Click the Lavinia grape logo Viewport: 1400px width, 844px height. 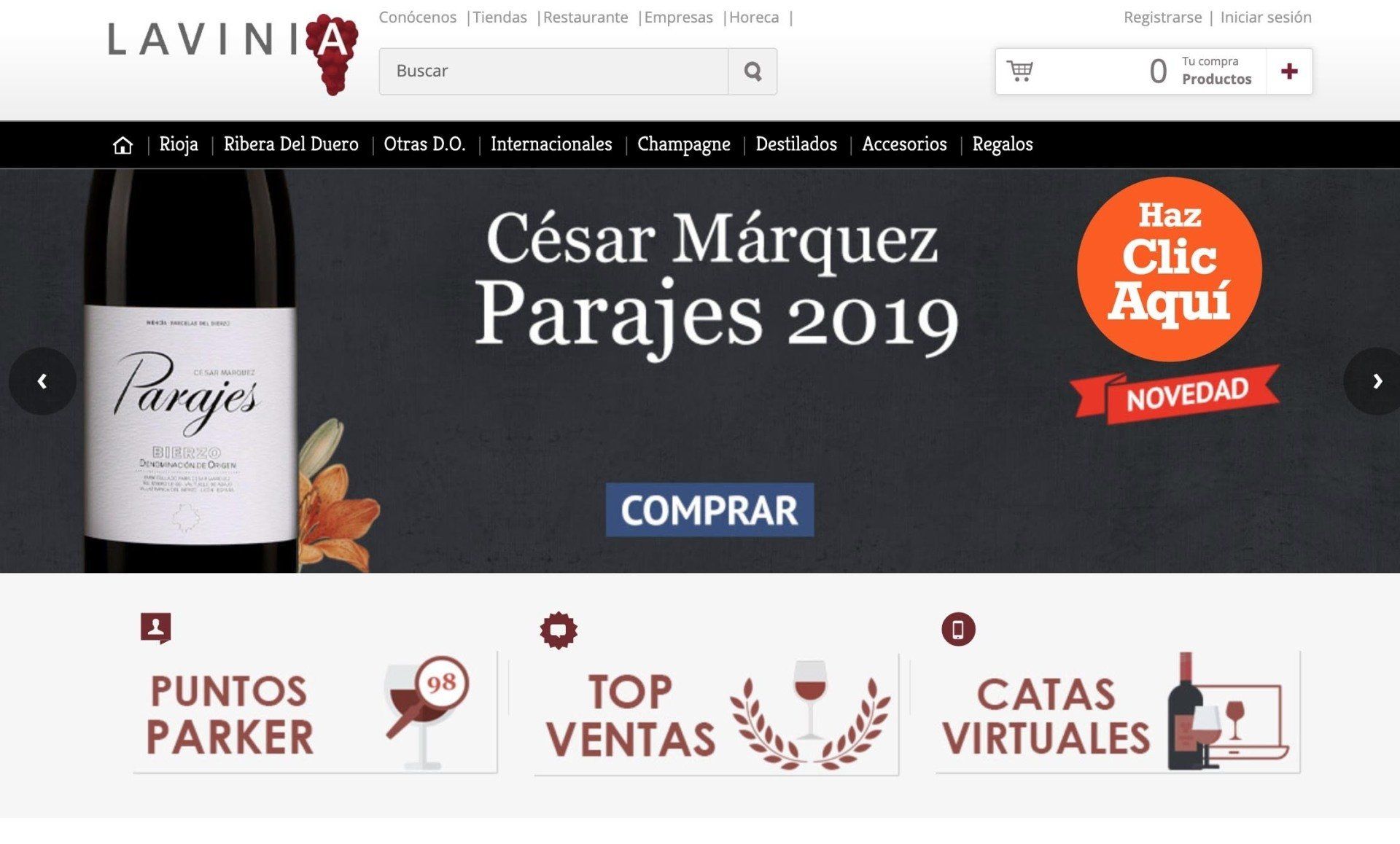click(233, 53)
